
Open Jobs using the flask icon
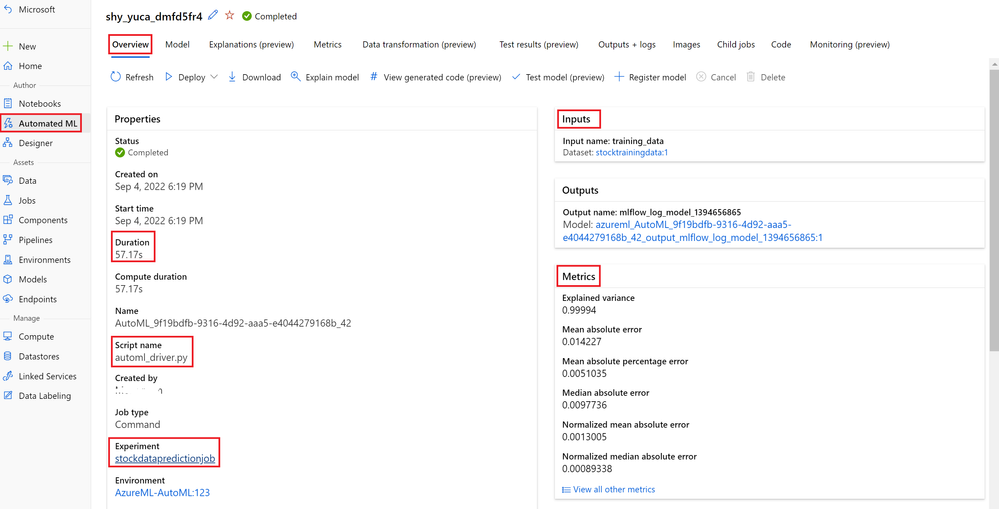tap(8, 201)
